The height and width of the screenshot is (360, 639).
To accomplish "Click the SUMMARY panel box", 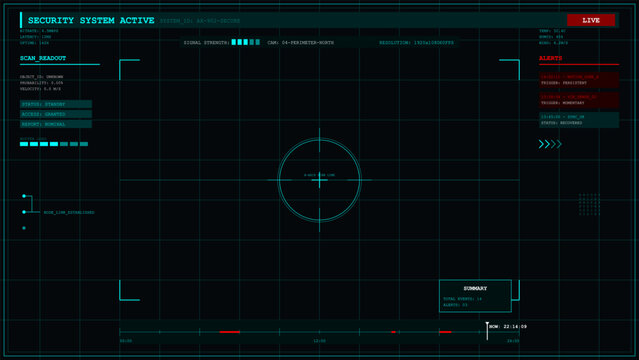I will click(x=475, y=296).
